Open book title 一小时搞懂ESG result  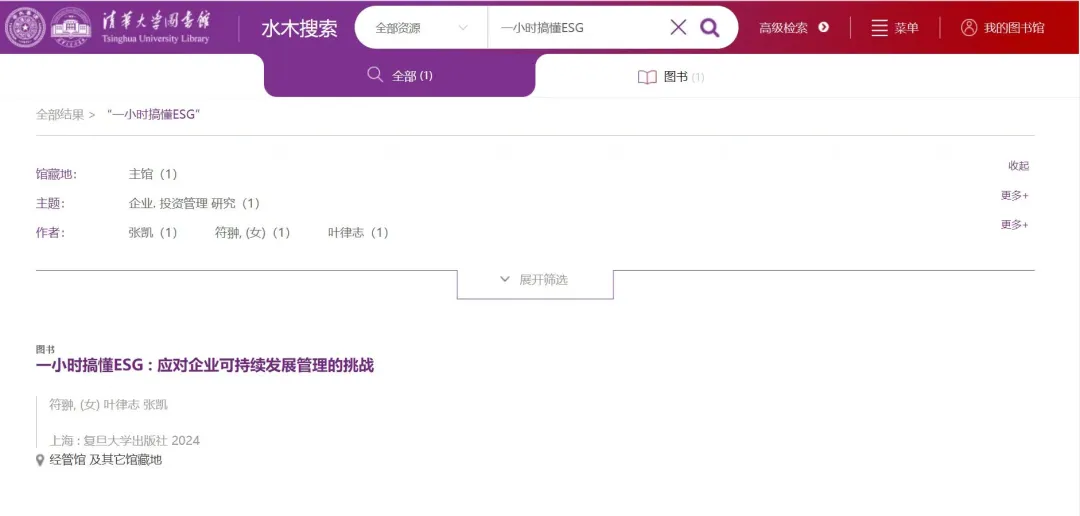pyautogui.click(x=205, y=366)
